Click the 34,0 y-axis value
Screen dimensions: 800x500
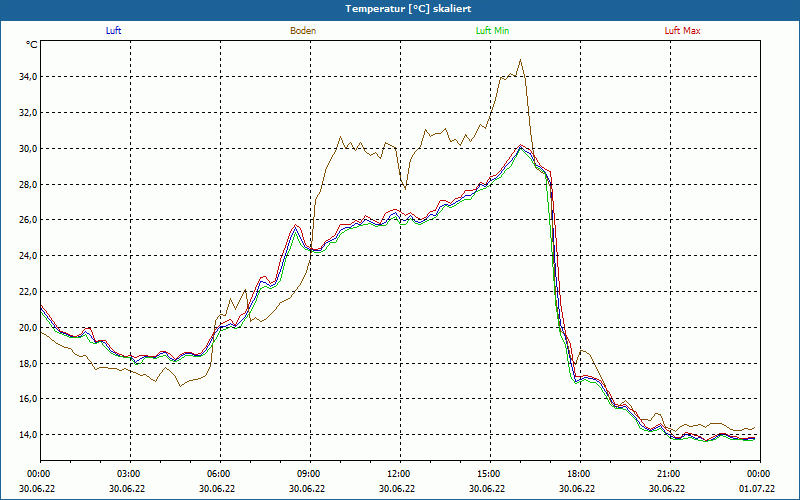(x=28, y=77)
